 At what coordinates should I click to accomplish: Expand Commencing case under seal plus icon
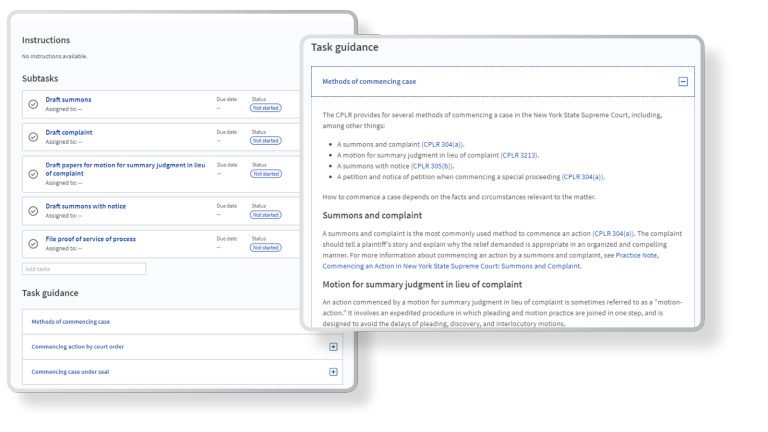(x=333, y=372)
